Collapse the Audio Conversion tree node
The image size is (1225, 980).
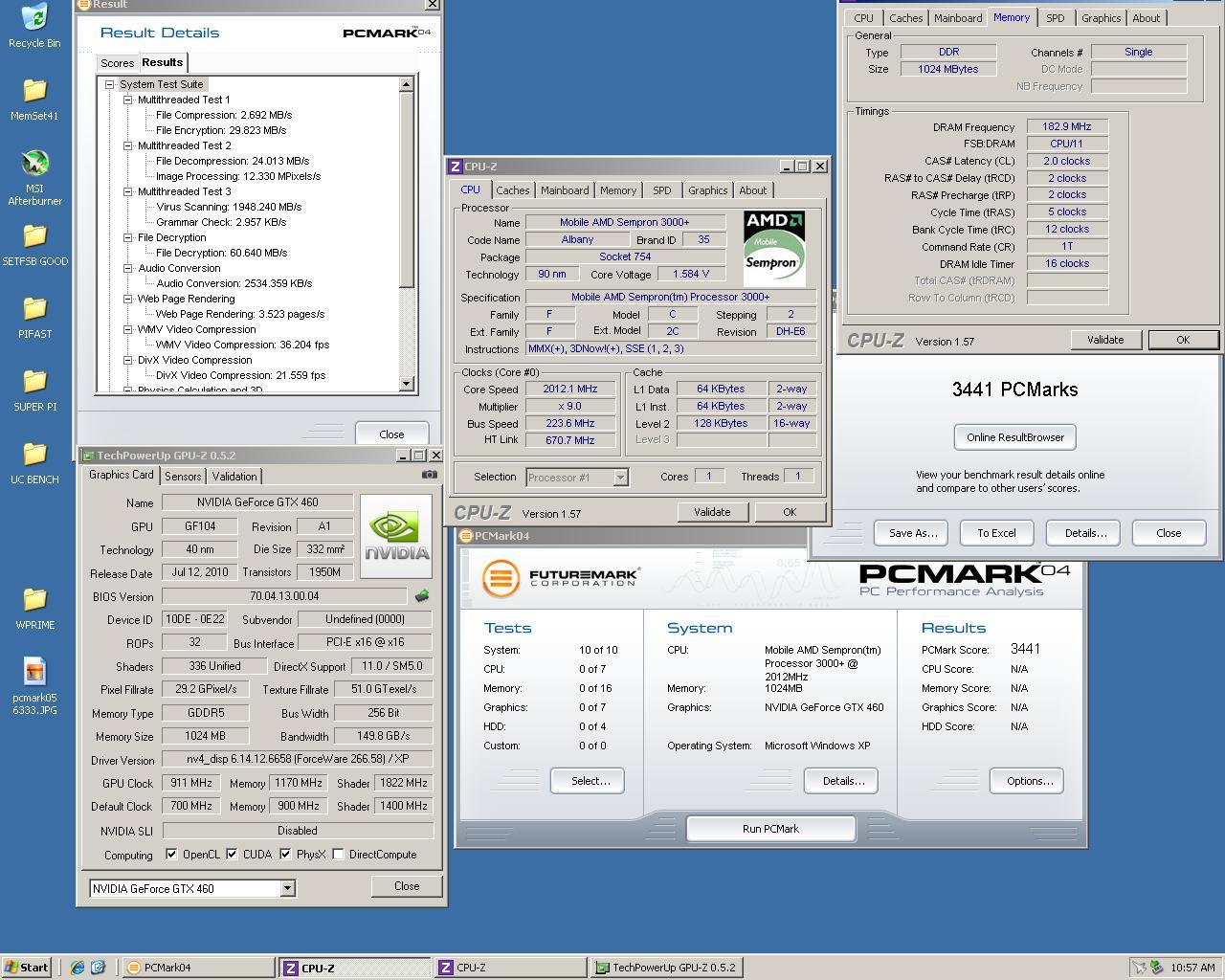127,268
